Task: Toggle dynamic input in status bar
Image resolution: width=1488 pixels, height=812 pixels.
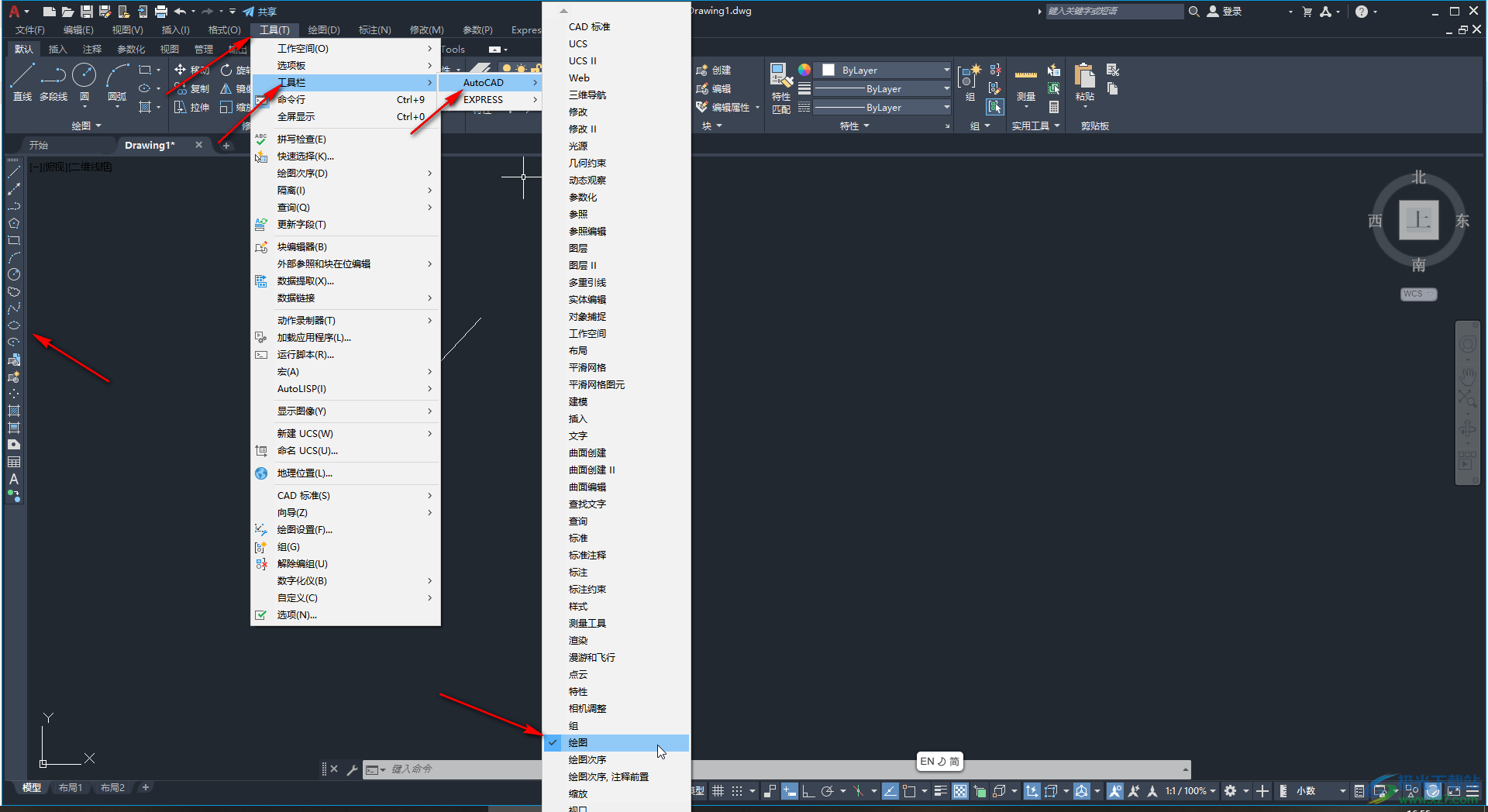Action: click(789, 791)
